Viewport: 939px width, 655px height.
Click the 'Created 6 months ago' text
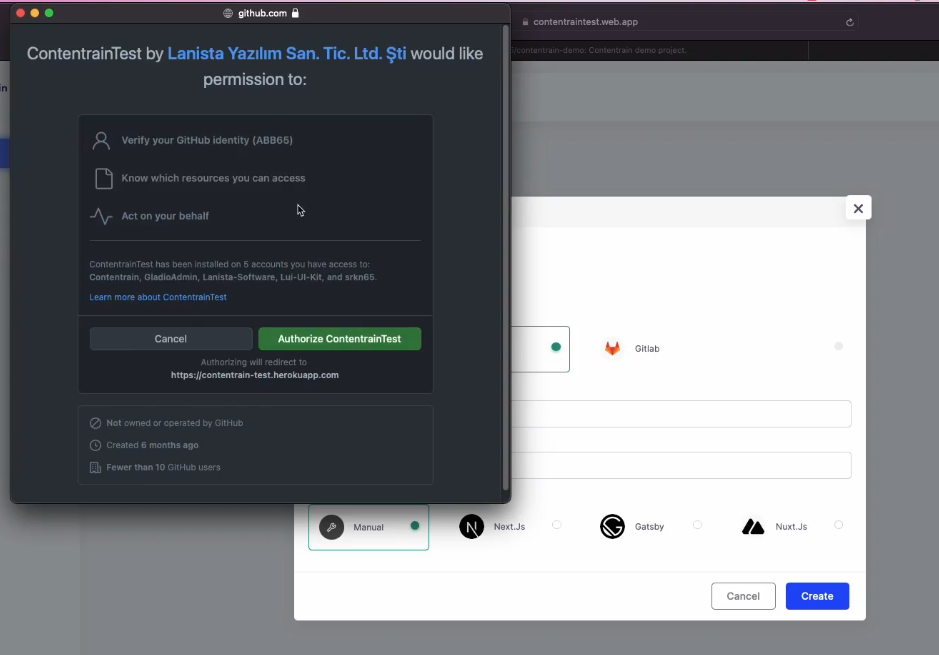[x=152, y=445]
